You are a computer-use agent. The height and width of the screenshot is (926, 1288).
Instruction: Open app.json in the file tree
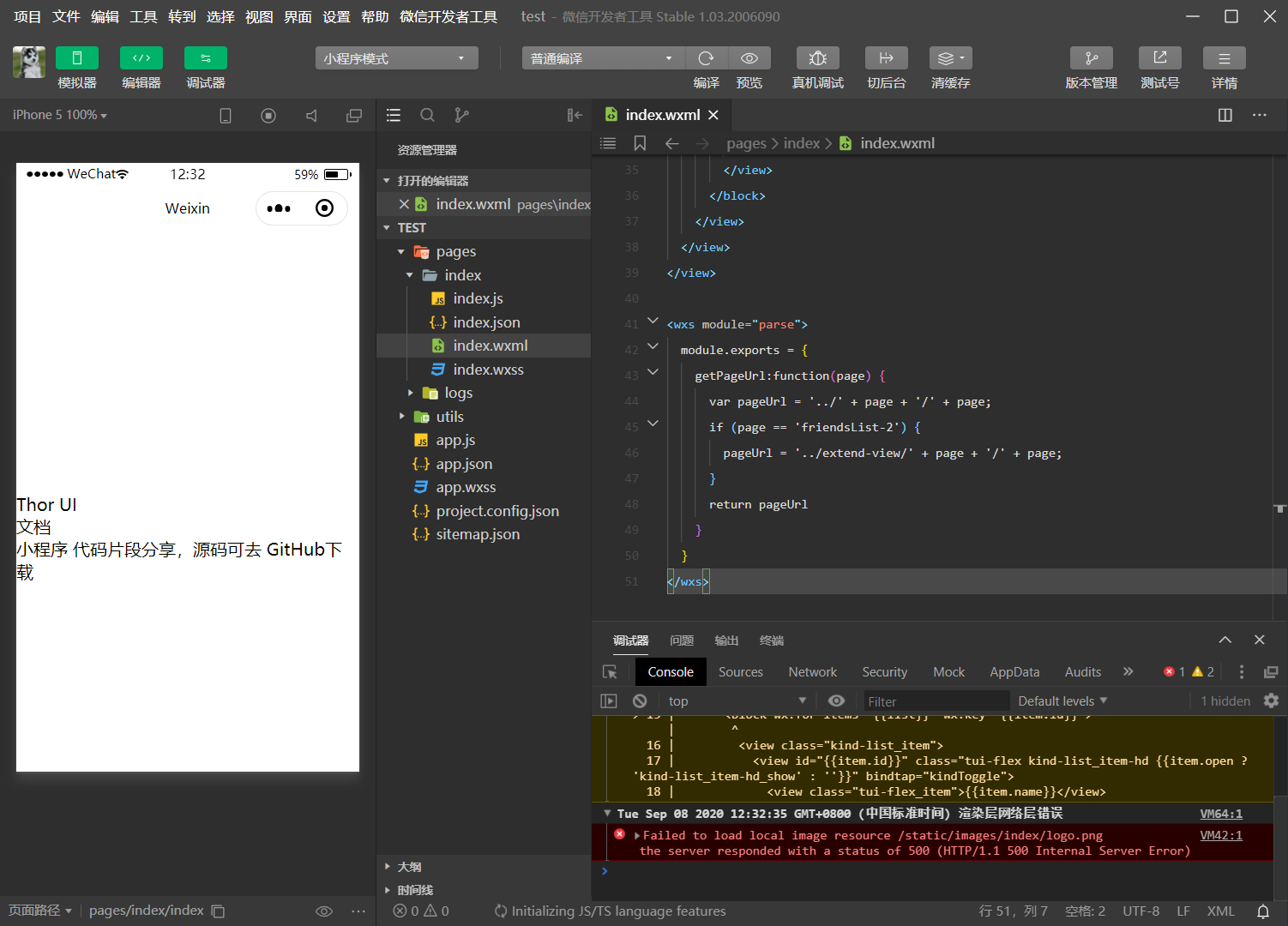(x=464, y=464)
